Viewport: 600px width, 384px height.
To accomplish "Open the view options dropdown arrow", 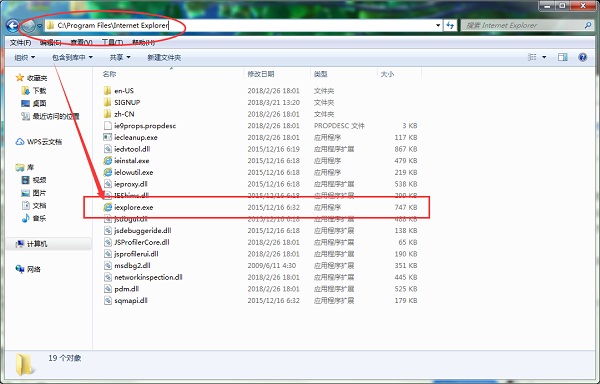I will pos(544,57).
